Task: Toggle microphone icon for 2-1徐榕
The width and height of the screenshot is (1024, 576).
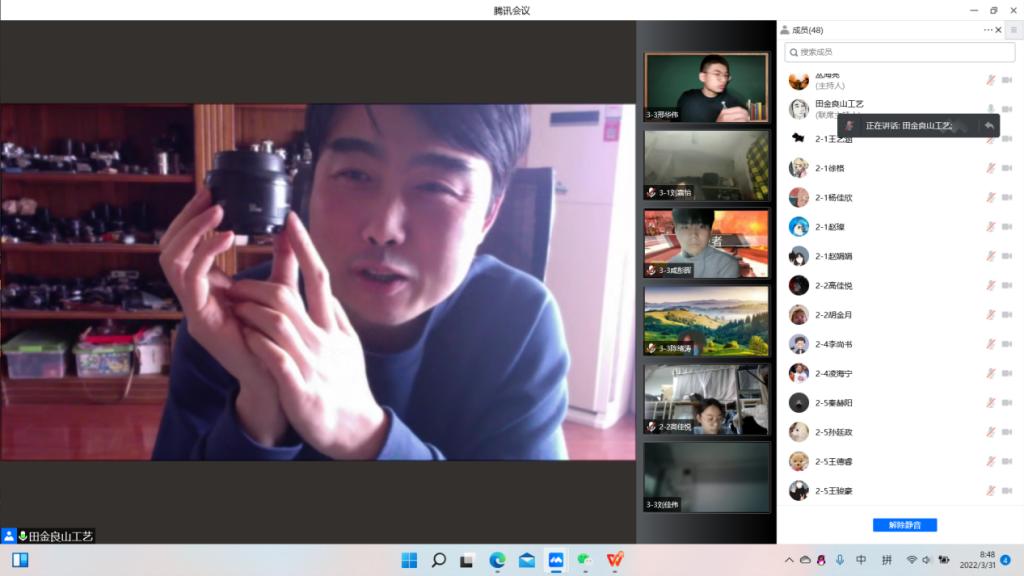Action: pos(990,168)
